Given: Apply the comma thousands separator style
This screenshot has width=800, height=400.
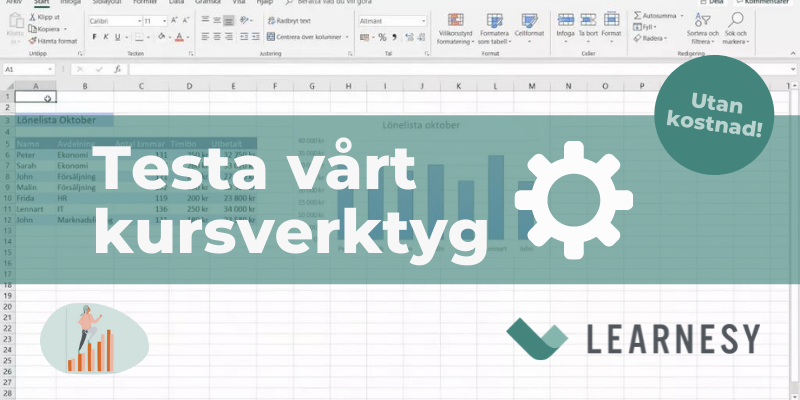Looking at the screenshot, I should pyautogui.click(x=394, y=37).
